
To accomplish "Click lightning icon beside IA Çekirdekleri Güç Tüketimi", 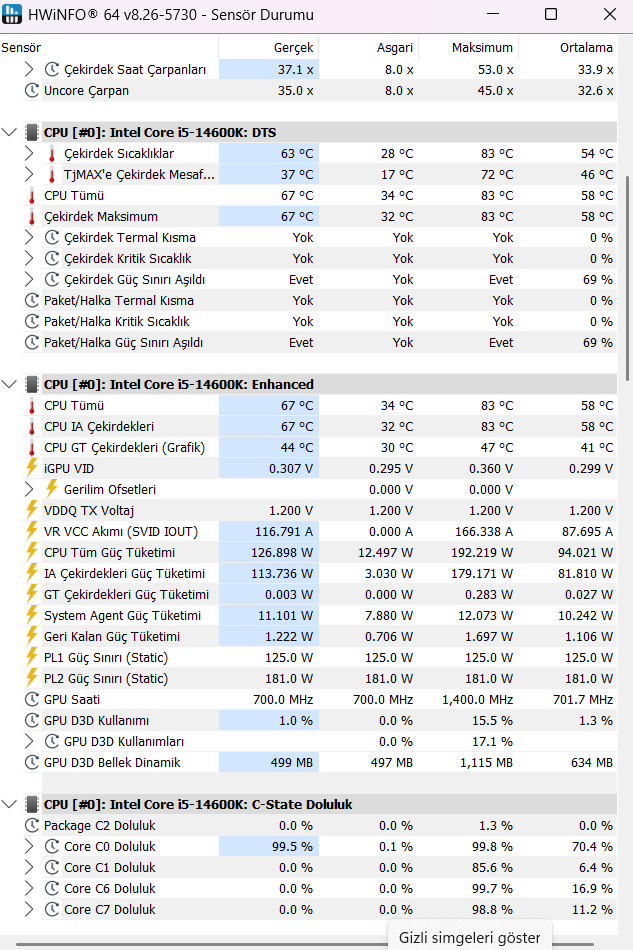I will point(31,573).
